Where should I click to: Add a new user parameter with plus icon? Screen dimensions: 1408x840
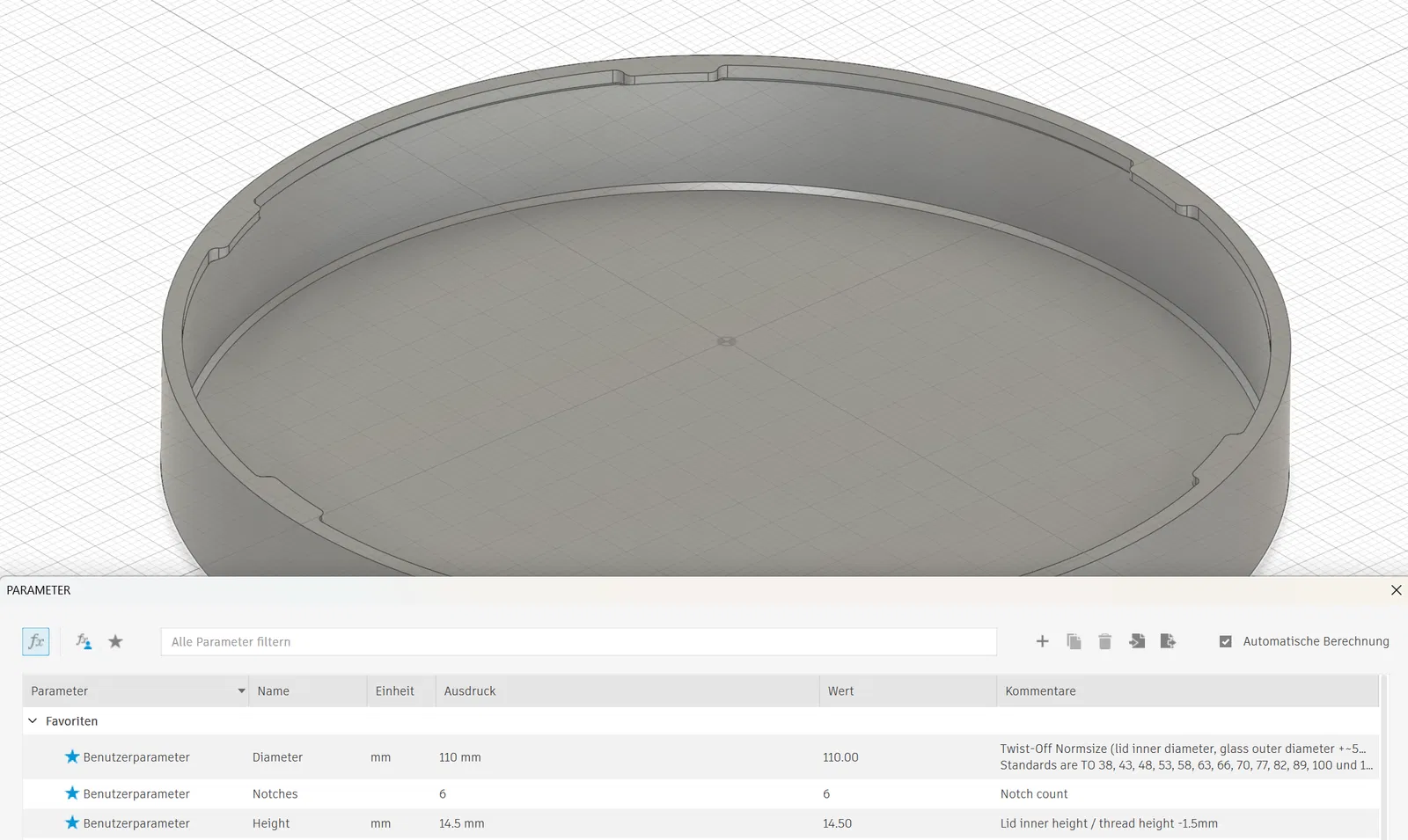[1042, 641]
